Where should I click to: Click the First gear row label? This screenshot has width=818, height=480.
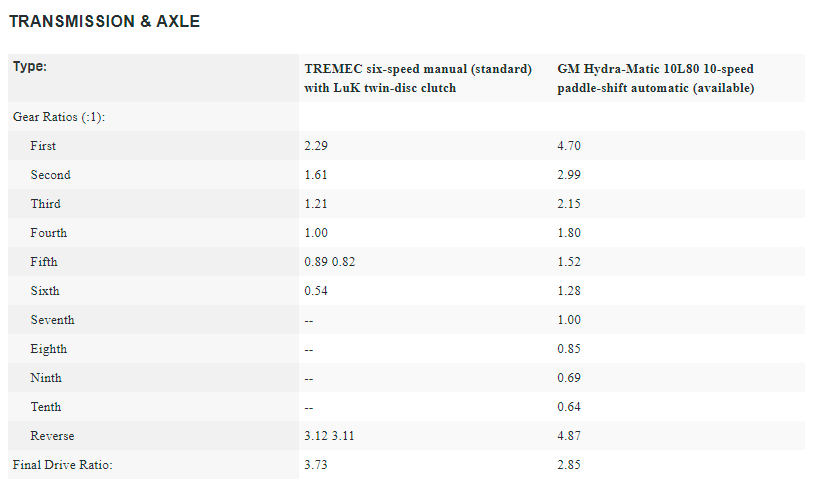click(x=43, y=146)
